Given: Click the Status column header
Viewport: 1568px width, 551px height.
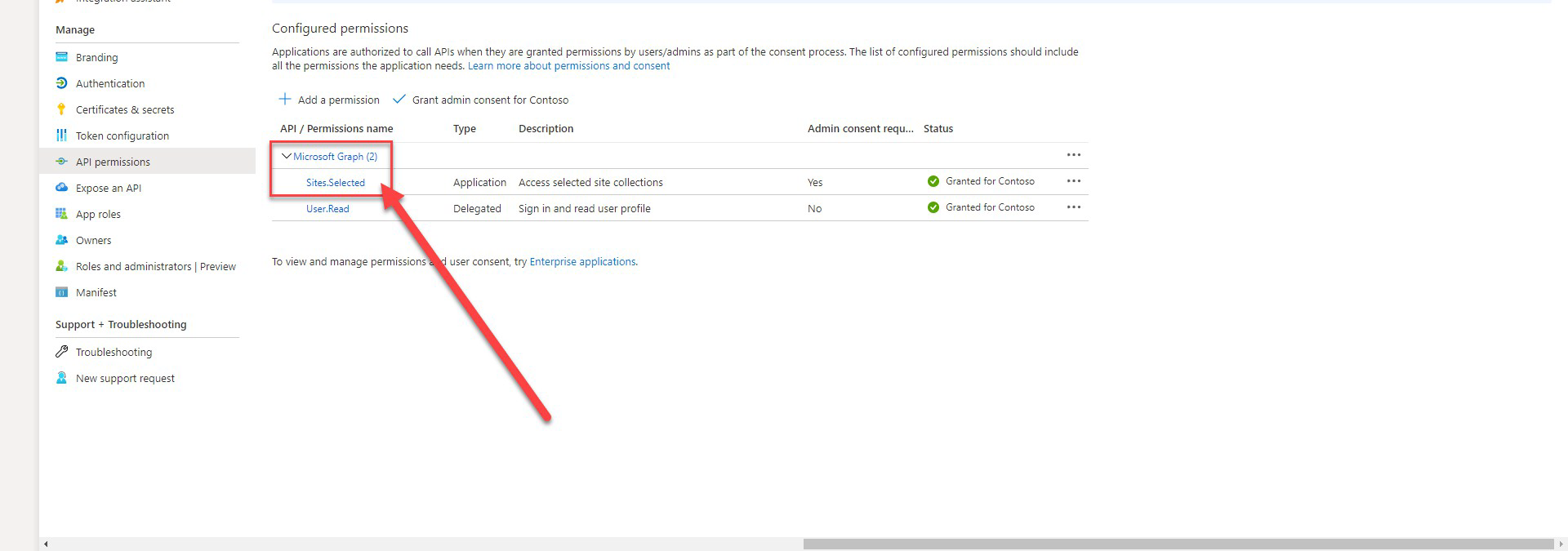Looking at the screenshot, I should (938, 129).
